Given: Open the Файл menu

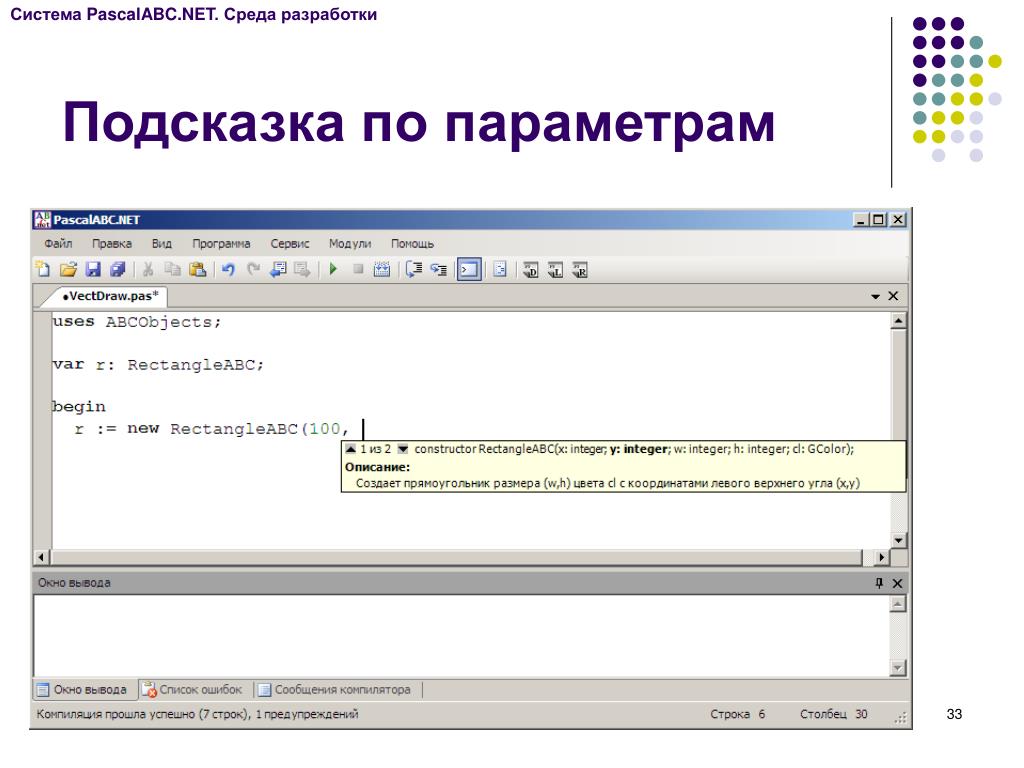Looking at the screenshot, I should (x=58, y=244).
